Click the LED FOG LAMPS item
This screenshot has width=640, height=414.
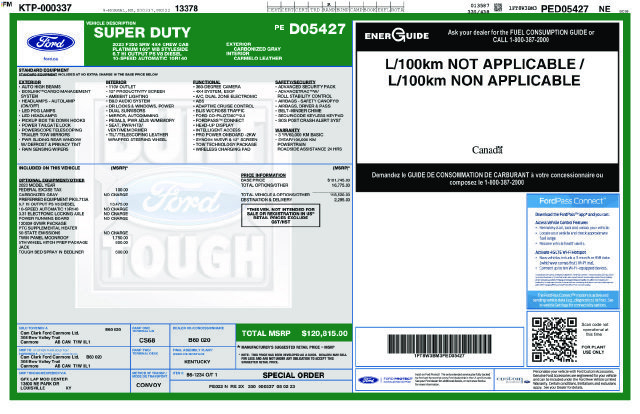[38, 111]
